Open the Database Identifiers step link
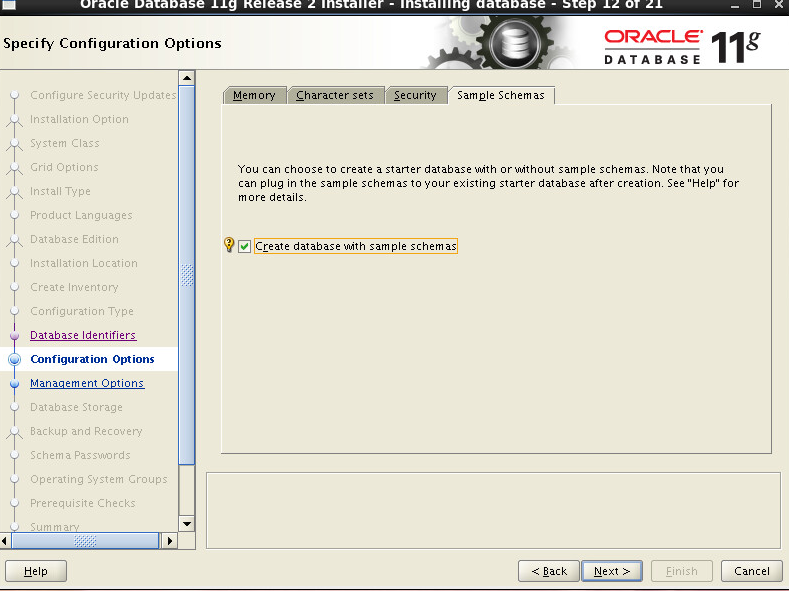This screenshot has height=591, width=789. click(x=83, y=335)
